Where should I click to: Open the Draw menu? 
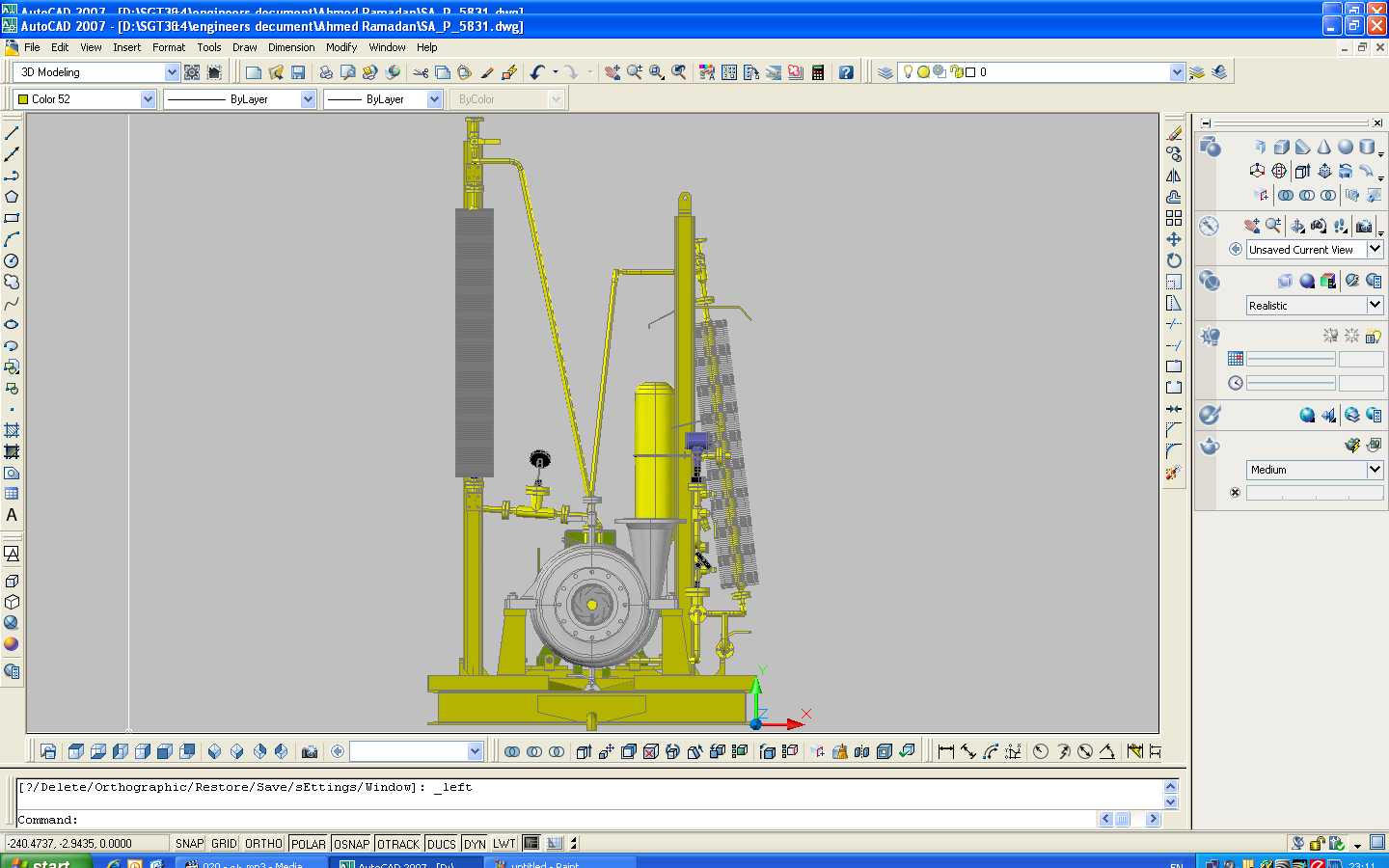(x=245, y=47)
